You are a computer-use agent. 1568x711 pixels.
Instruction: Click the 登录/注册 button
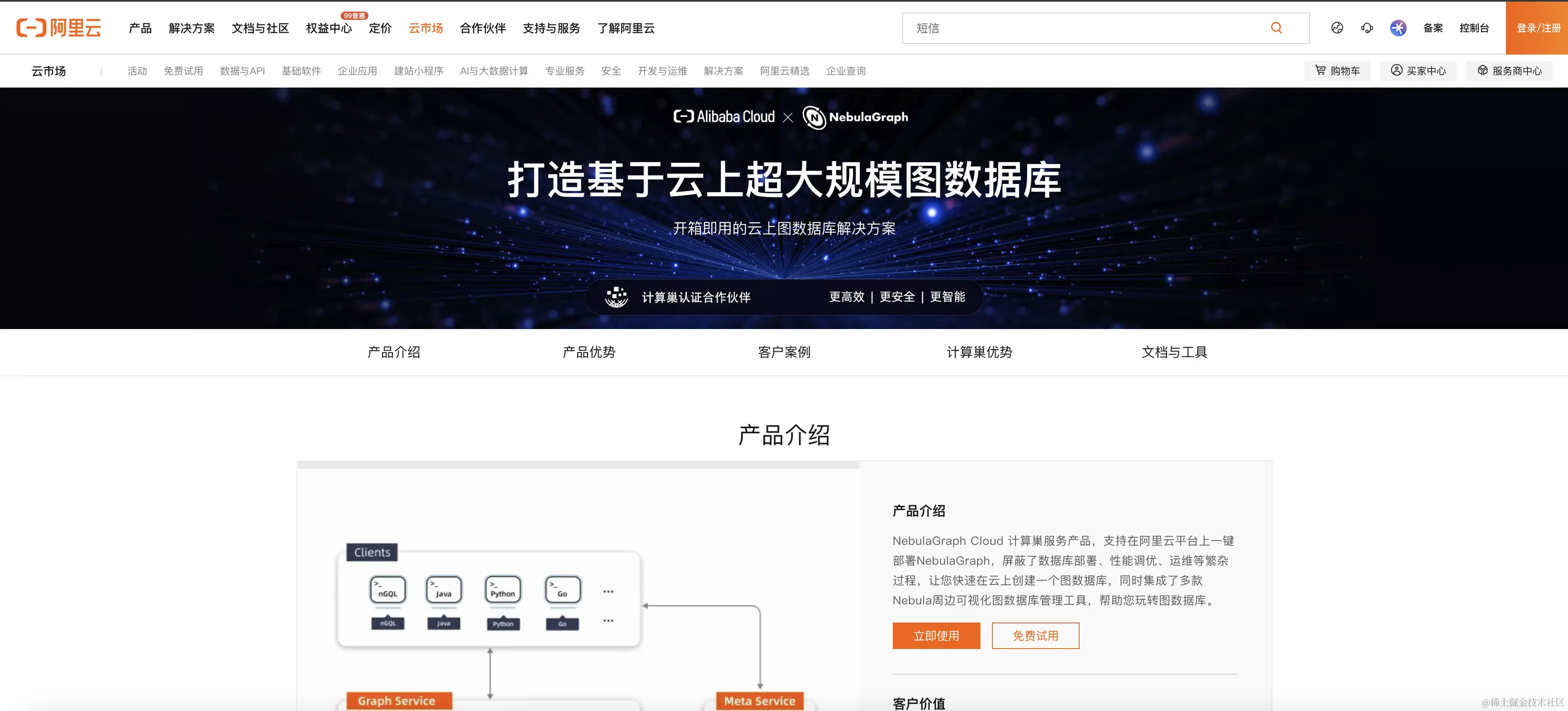coord(1537,28)
